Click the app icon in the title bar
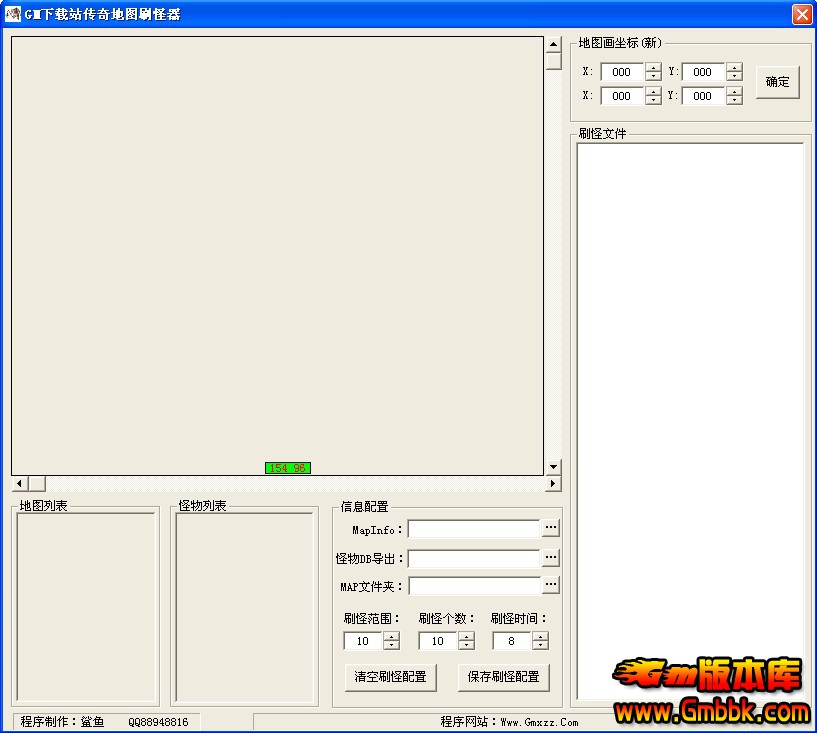Viewport: 817px width, 733px height. click(13, 14)
